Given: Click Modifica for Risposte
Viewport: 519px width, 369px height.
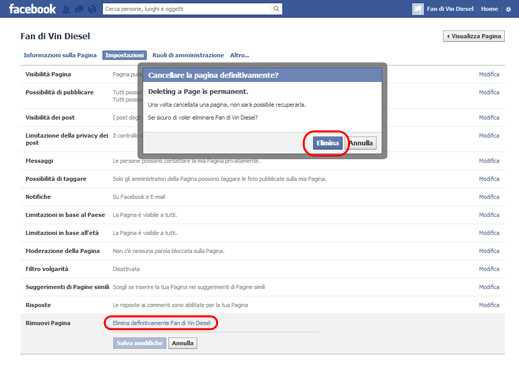Looking at the screenshot, I should click(x=489, y=305).
